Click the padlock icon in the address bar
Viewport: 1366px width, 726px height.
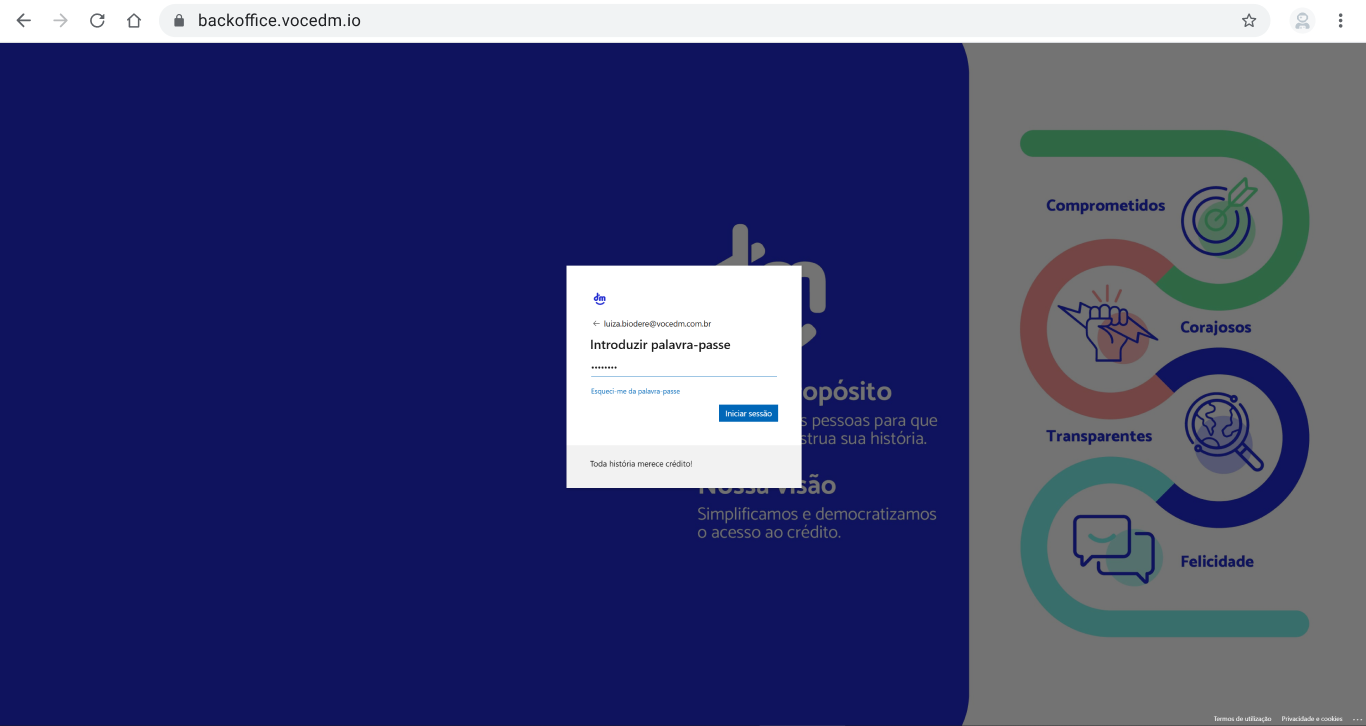point(179,20)
